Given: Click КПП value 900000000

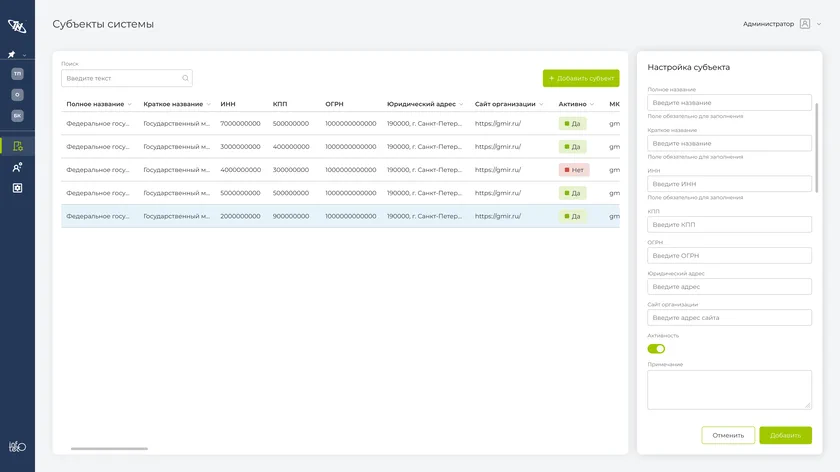Looking at the screenshot, I should click(291, 216).
